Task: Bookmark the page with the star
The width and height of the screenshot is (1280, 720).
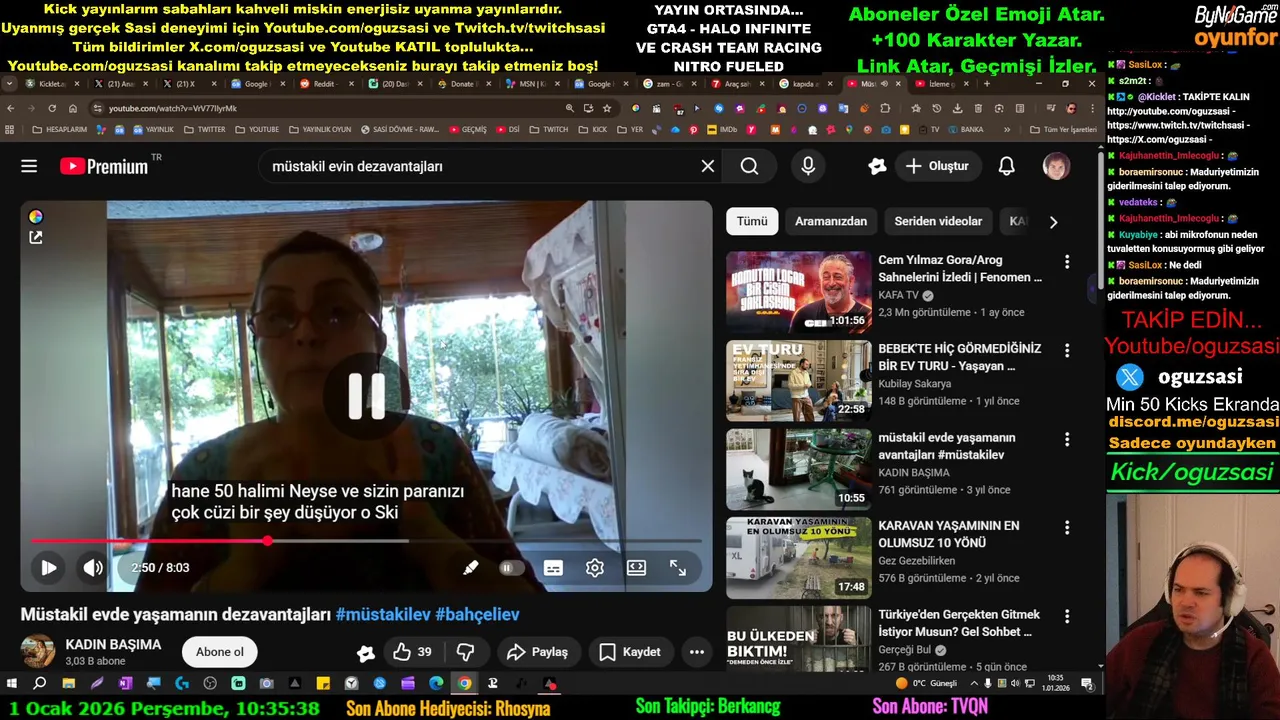Action: [x=606, y=108]
